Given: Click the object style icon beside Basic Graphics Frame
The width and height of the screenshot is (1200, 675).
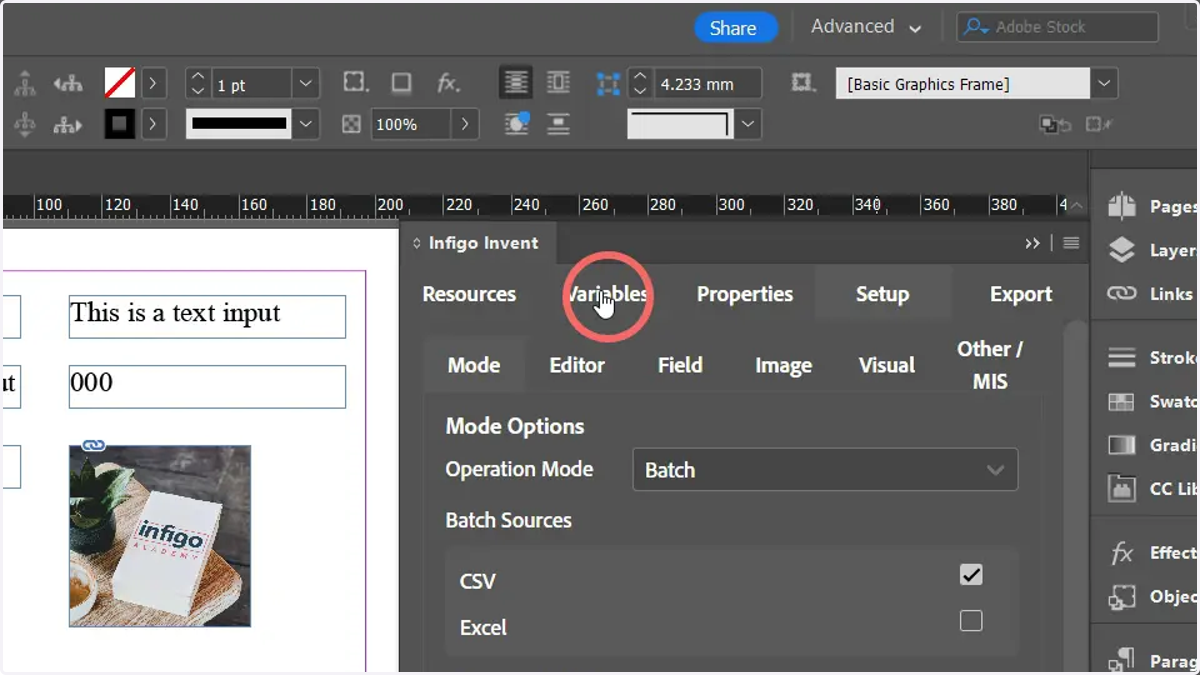Looking at the screenshot, I should [802, 83].
